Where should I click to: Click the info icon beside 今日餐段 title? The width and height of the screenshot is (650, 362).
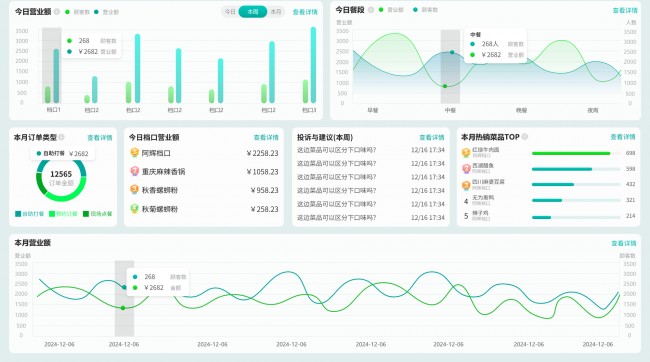371,10
